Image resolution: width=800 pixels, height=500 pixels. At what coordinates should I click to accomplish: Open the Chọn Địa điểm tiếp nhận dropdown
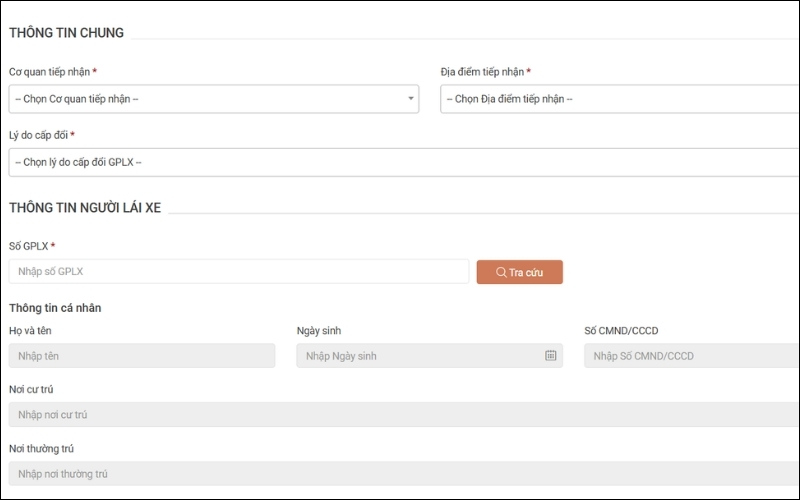pyautogui.click(x=618, y=99)
